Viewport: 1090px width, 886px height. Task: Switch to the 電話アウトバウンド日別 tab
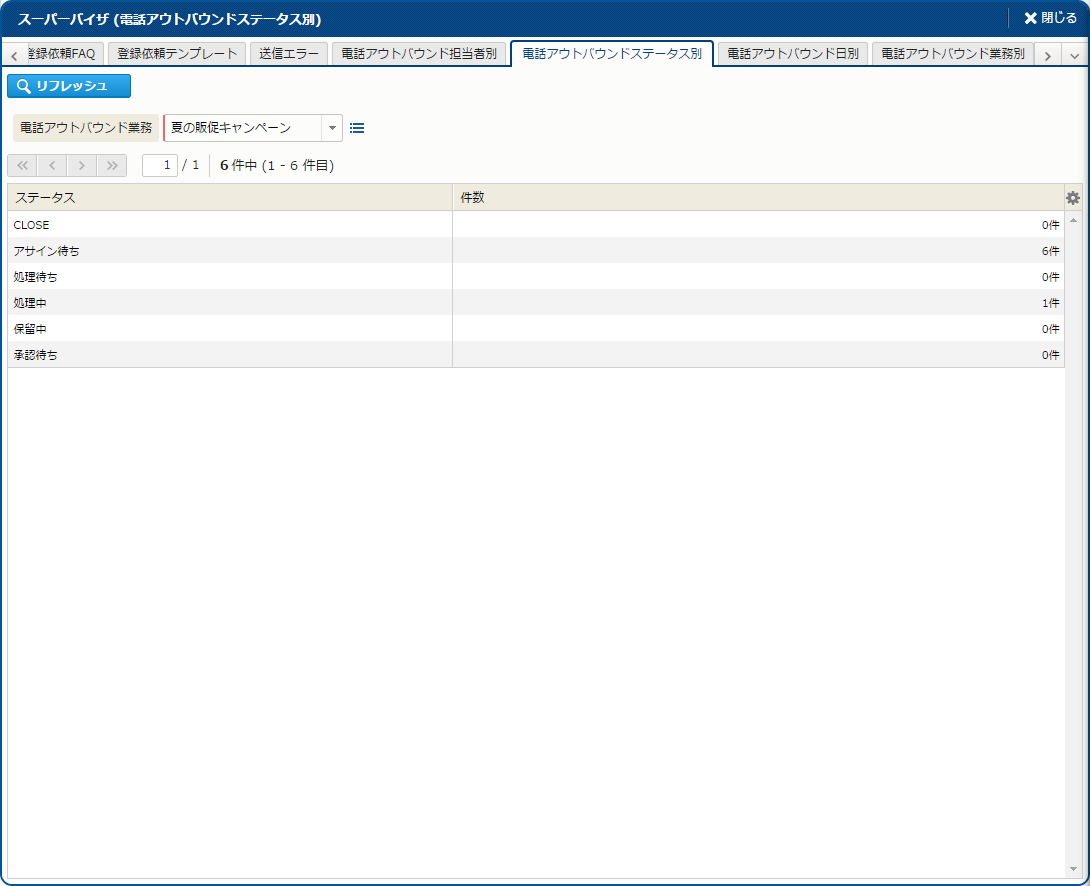(792, 54)
